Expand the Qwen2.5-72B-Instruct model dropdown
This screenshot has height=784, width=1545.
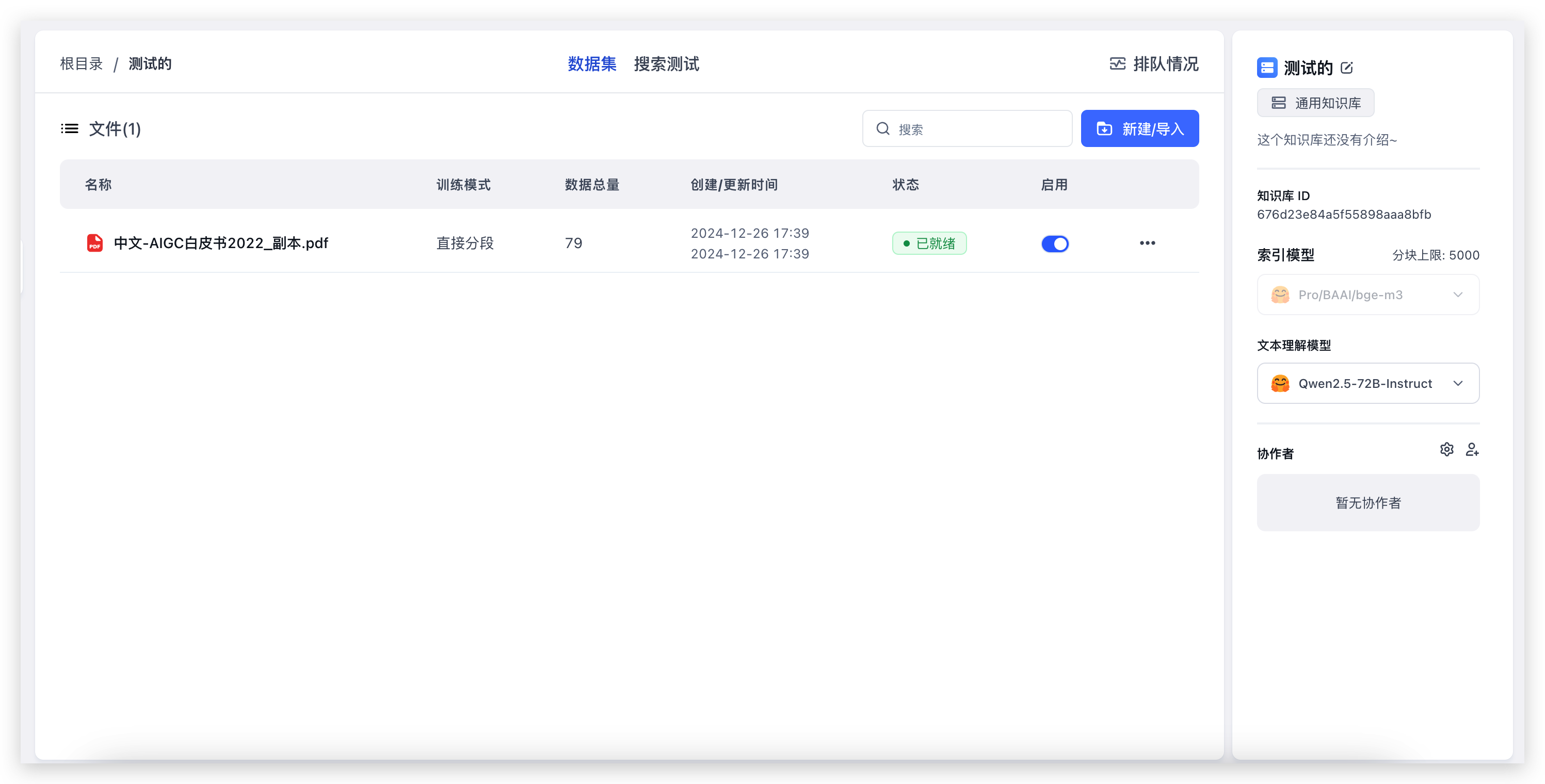click(x=1364, y=384)
